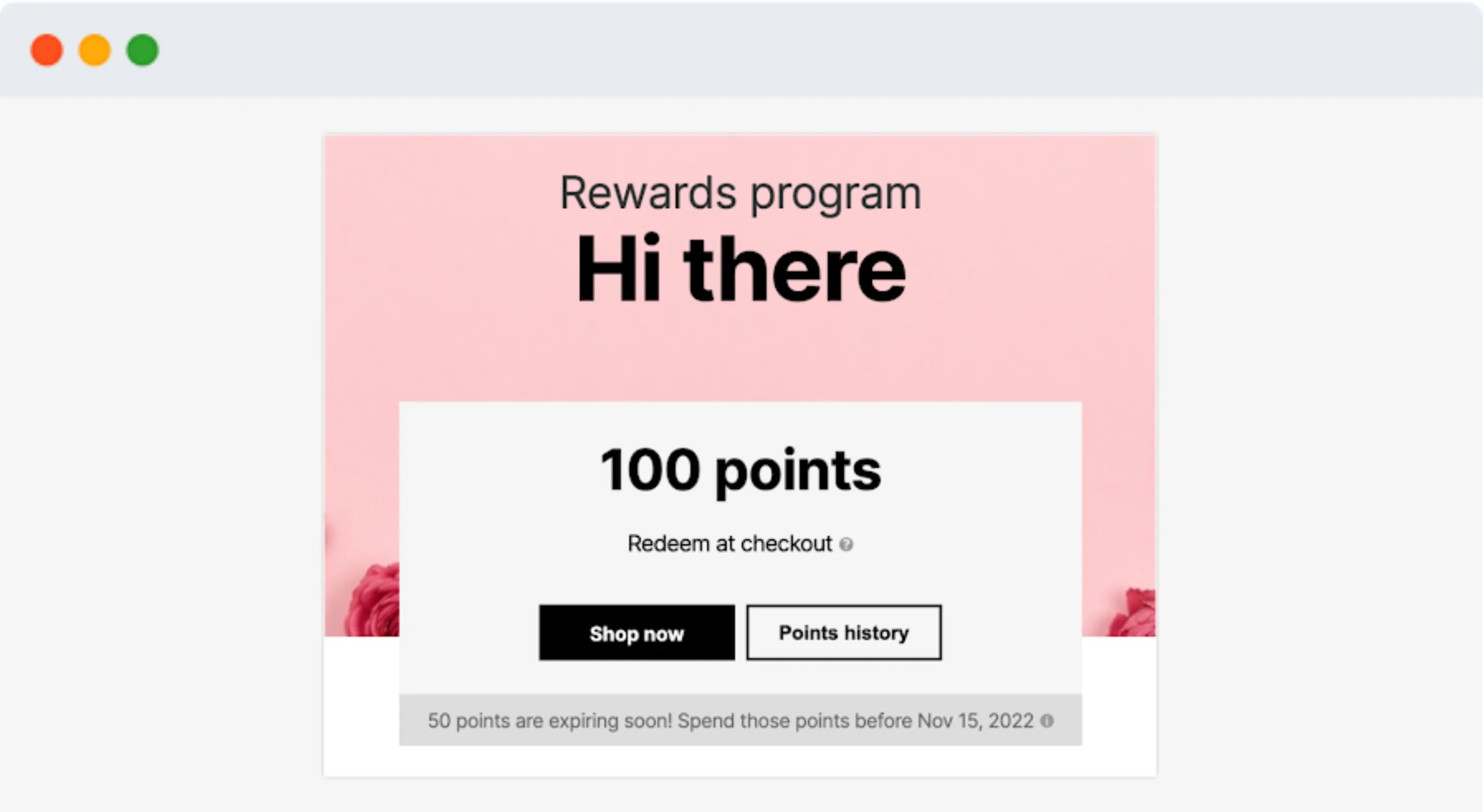The width and height of the screenshot is (1484, 812).
Task: Click the Hi there greeting
Action: tap(740, 269)
